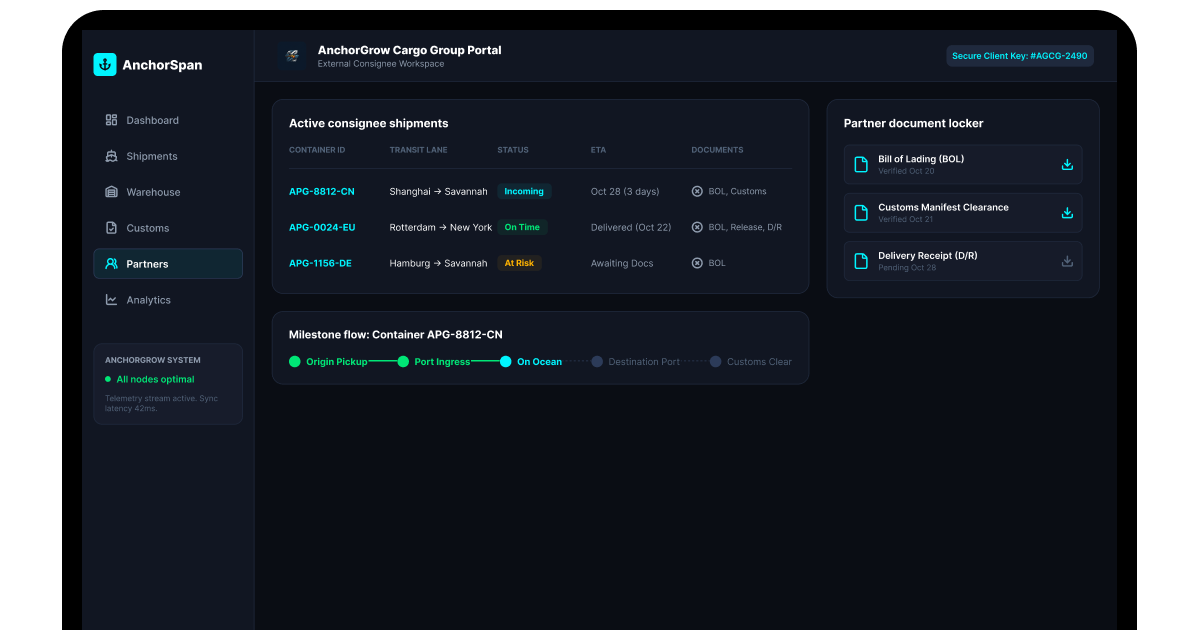Select the Port Ingress milestone dot

coord(403,362)
